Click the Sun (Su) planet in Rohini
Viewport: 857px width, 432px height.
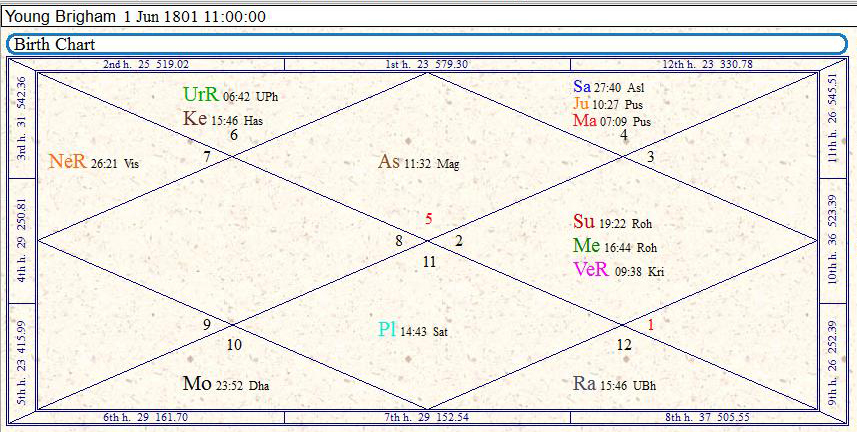point(583,222)
